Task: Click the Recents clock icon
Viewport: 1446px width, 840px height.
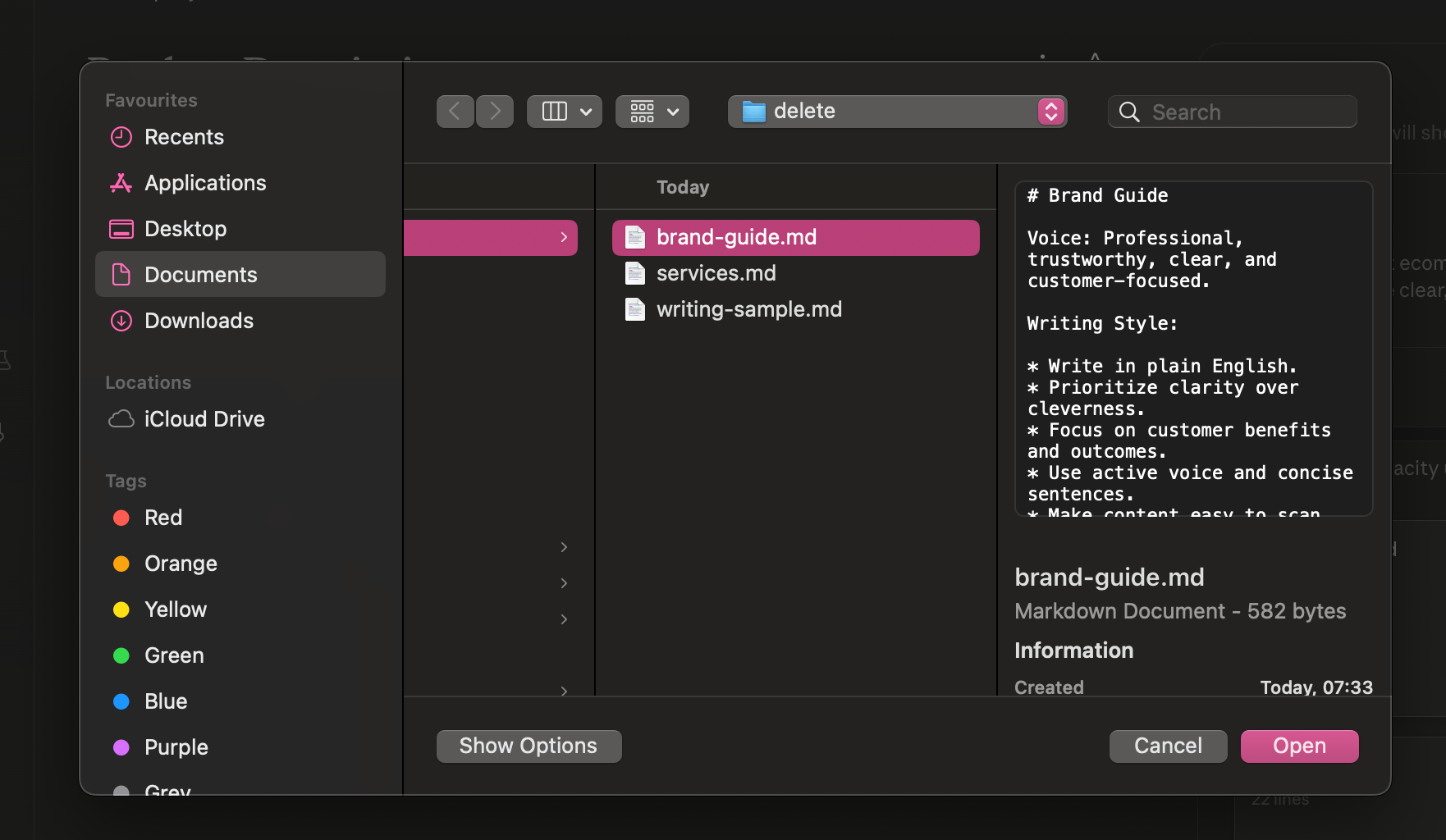Action: pos(121,137)
